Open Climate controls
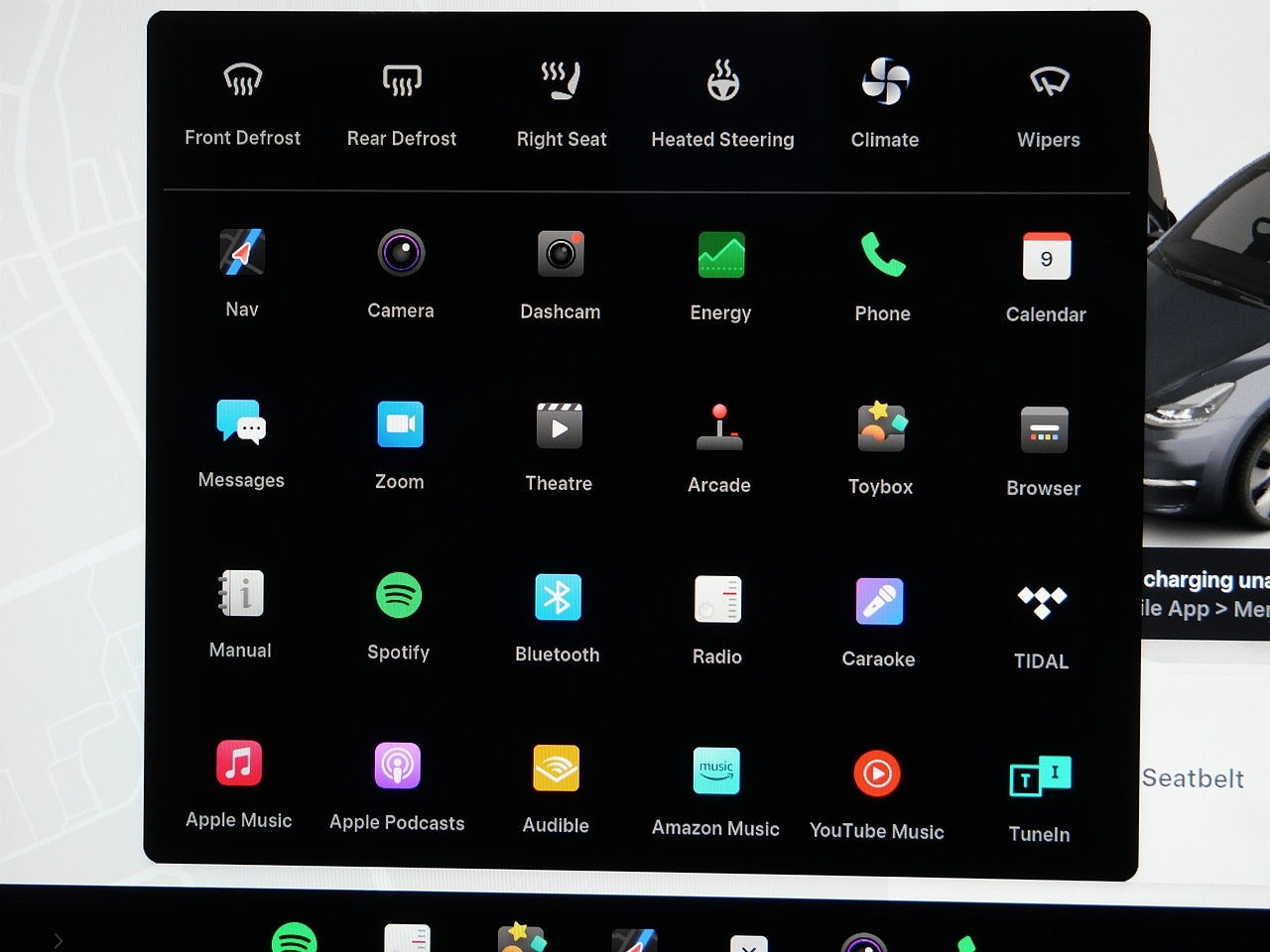Viewport: 1270px width, 952px height. tap(885, 82)
